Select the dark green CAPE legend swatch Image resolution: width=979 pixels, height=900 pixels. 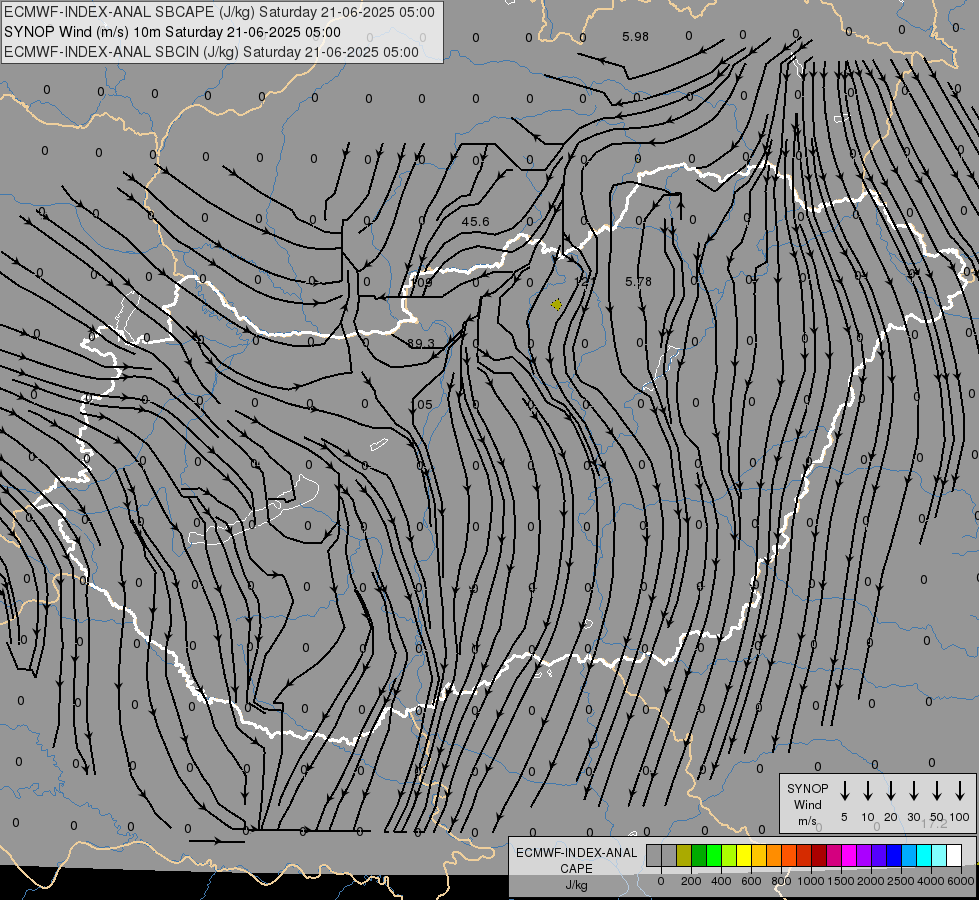click(x=699, y=855)
